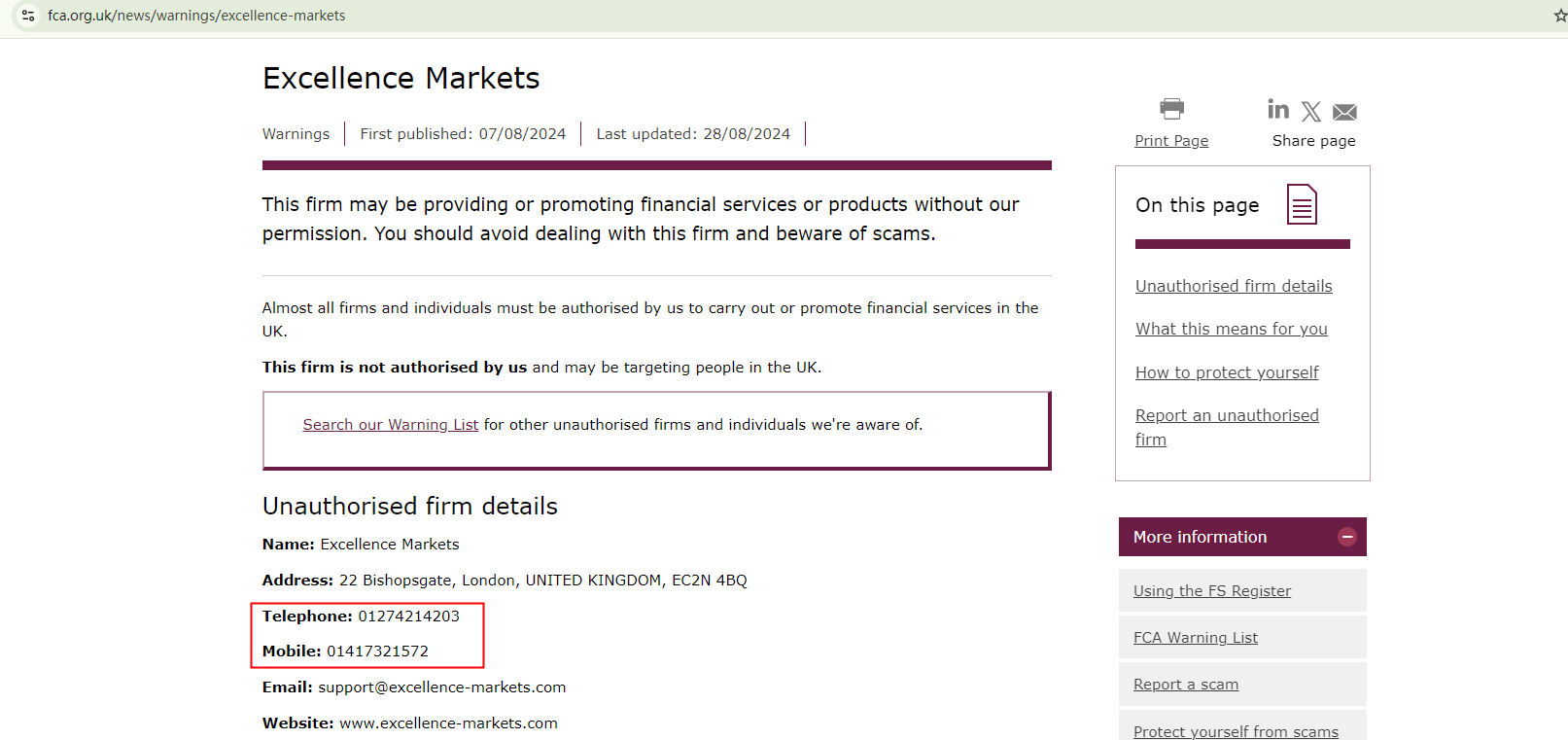Select FCA Warning List item

click(x=1195, y=638)
